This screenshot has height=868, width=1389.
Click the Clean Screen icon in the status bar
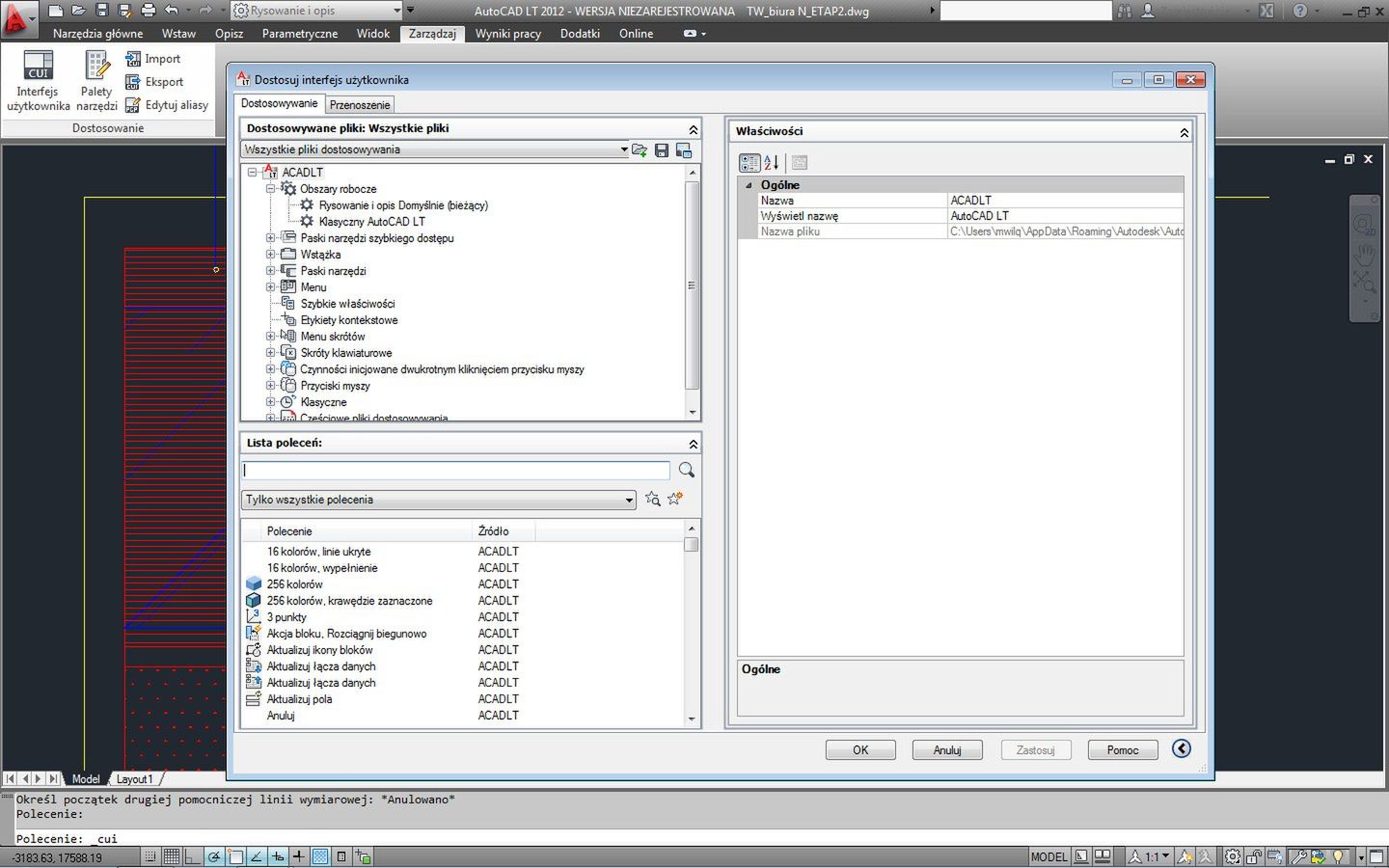pos(1377,856)
